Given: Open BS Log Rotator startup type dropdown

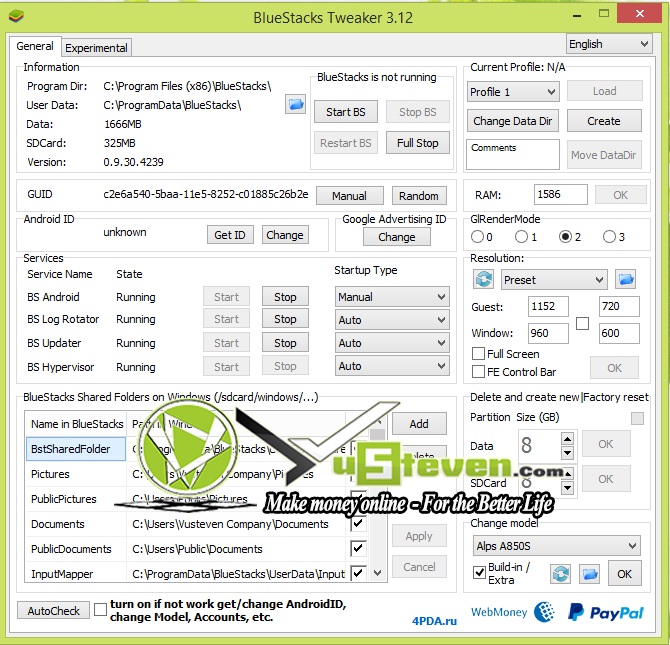Looking at the screenshot, I should (x=392, y=320).
